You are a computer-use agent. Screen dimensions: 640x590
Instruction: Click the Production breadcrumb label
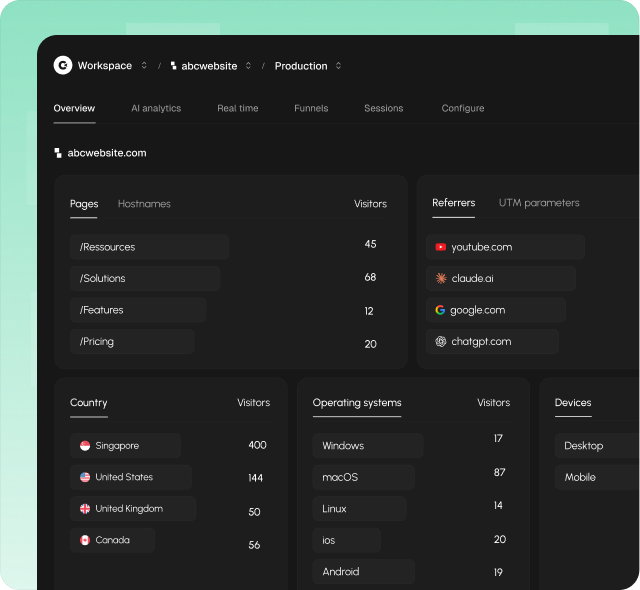pos(301,66)
